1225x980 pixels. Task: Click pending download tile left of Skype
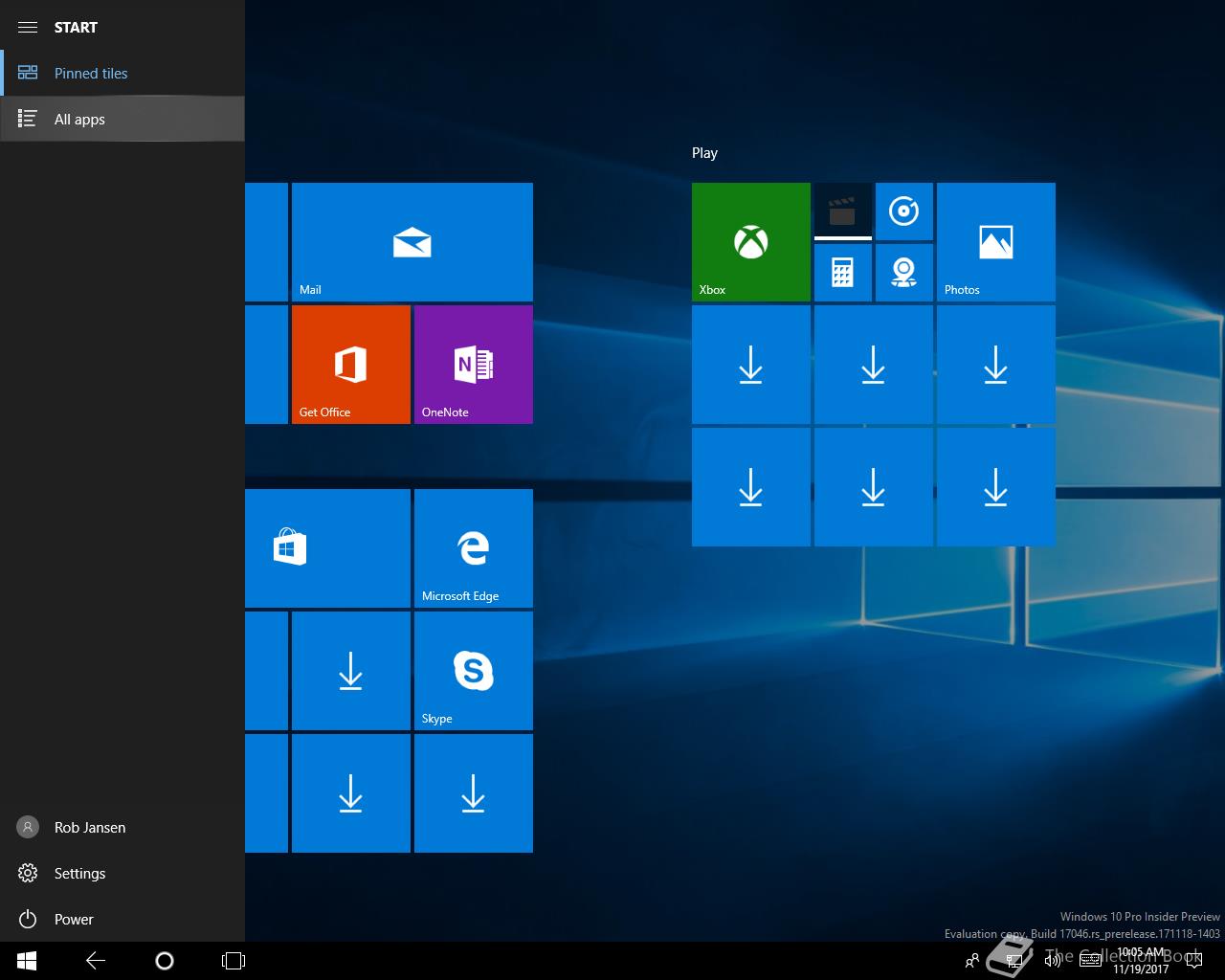[351, 671]
